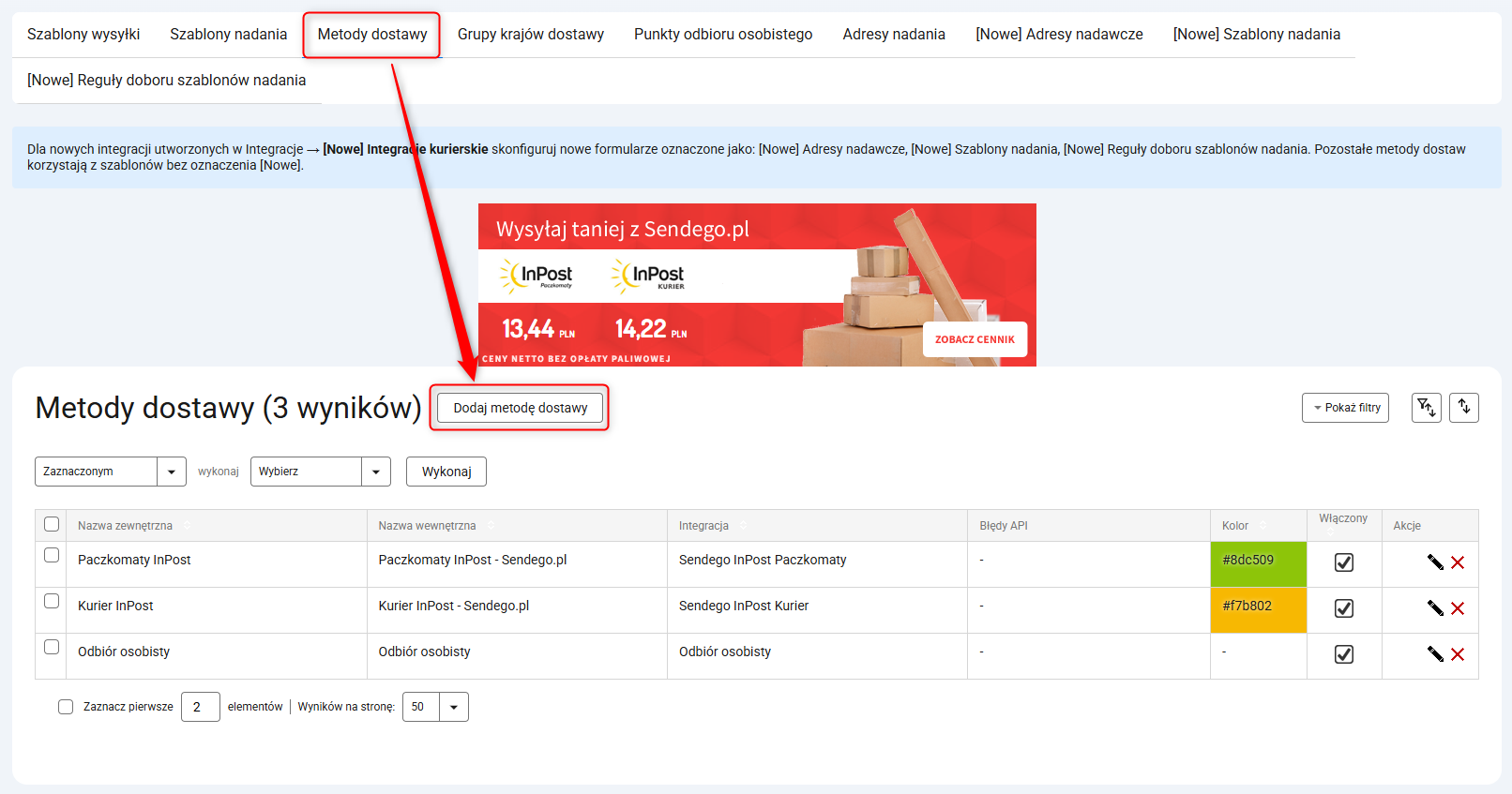Open results per page dropdown
This screenshot has width=1512, height=794.
pos(435,707)
